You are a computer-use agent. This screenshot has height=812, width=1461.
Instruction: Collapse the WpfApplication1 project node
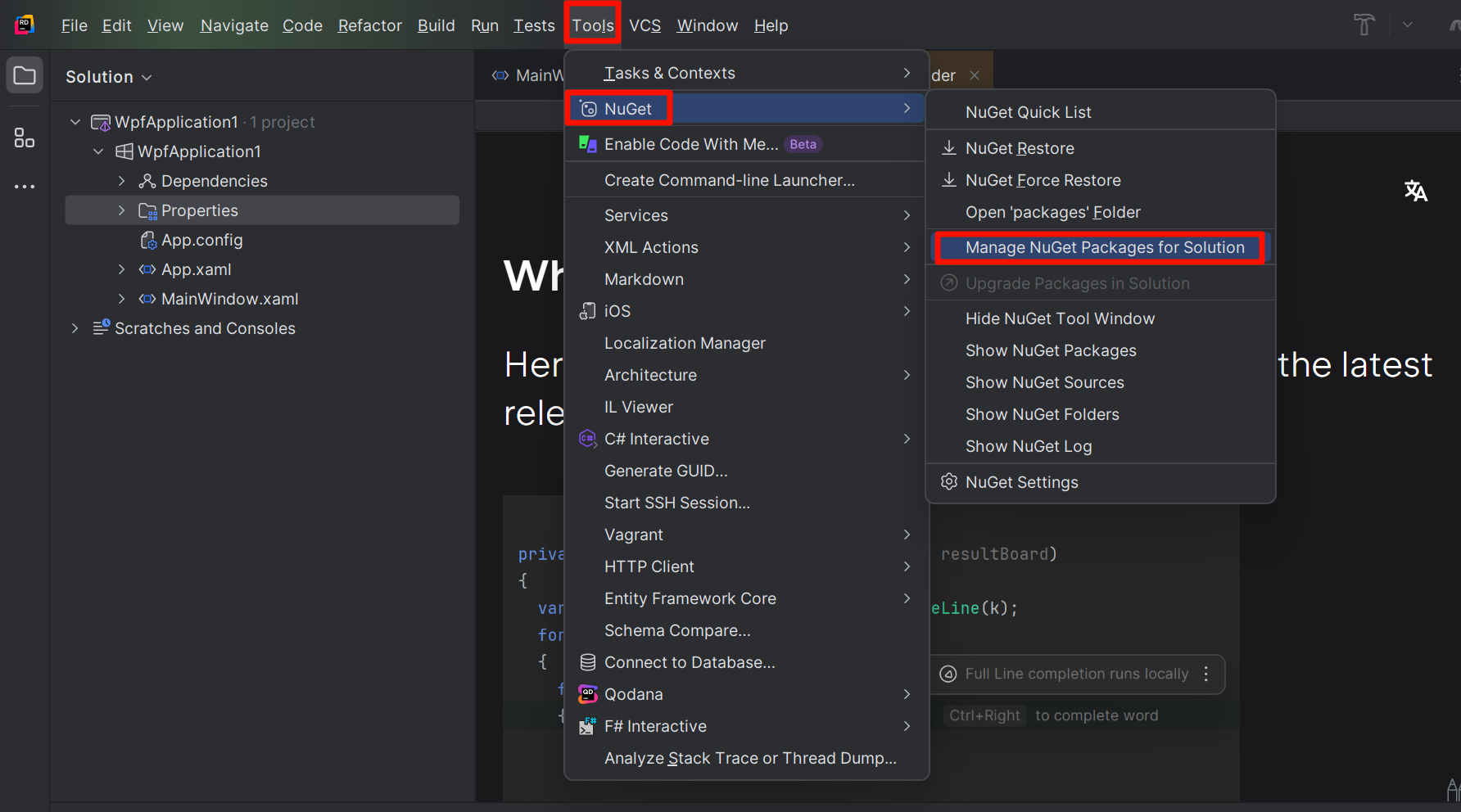point(98,151)
